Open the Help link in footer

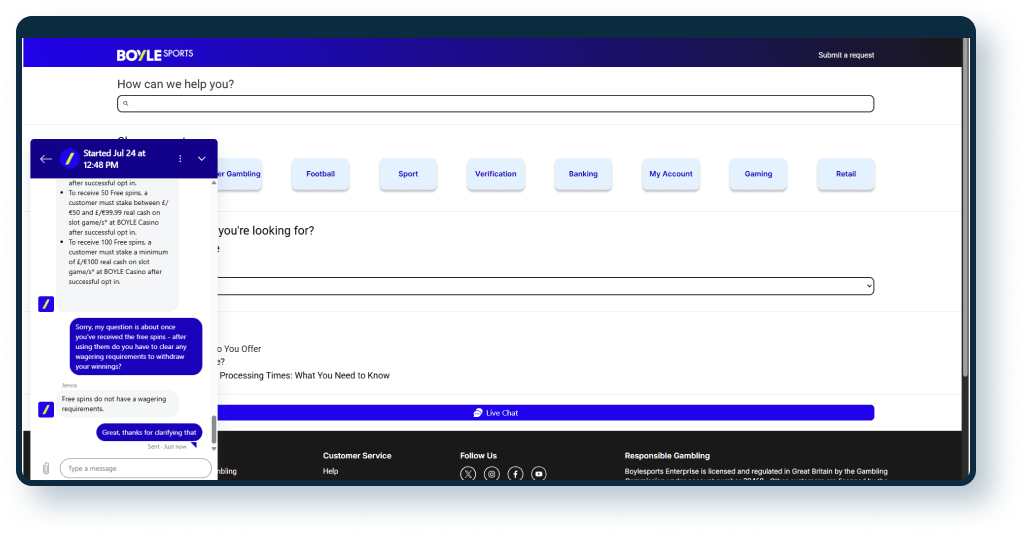[330, 471]
